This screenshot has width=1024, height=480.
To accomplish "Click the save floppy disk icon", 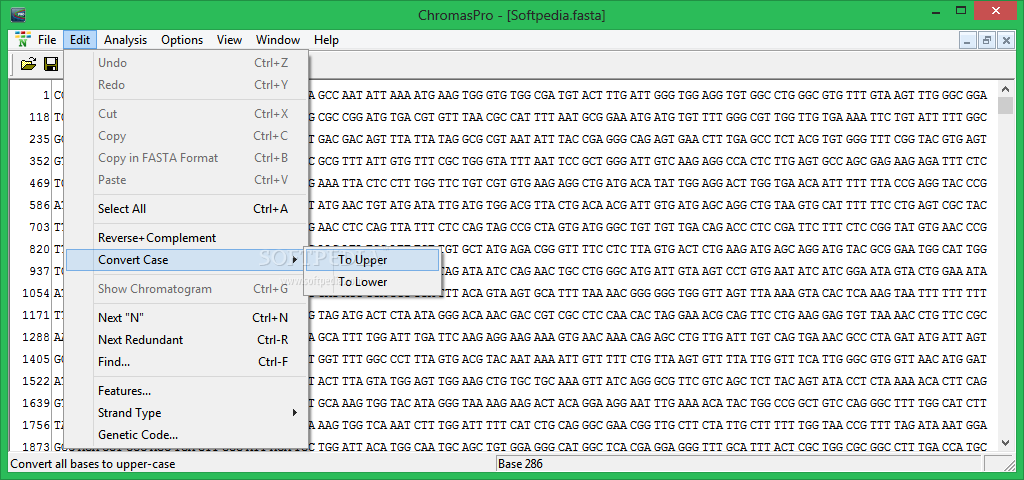I will coord(51,63).
